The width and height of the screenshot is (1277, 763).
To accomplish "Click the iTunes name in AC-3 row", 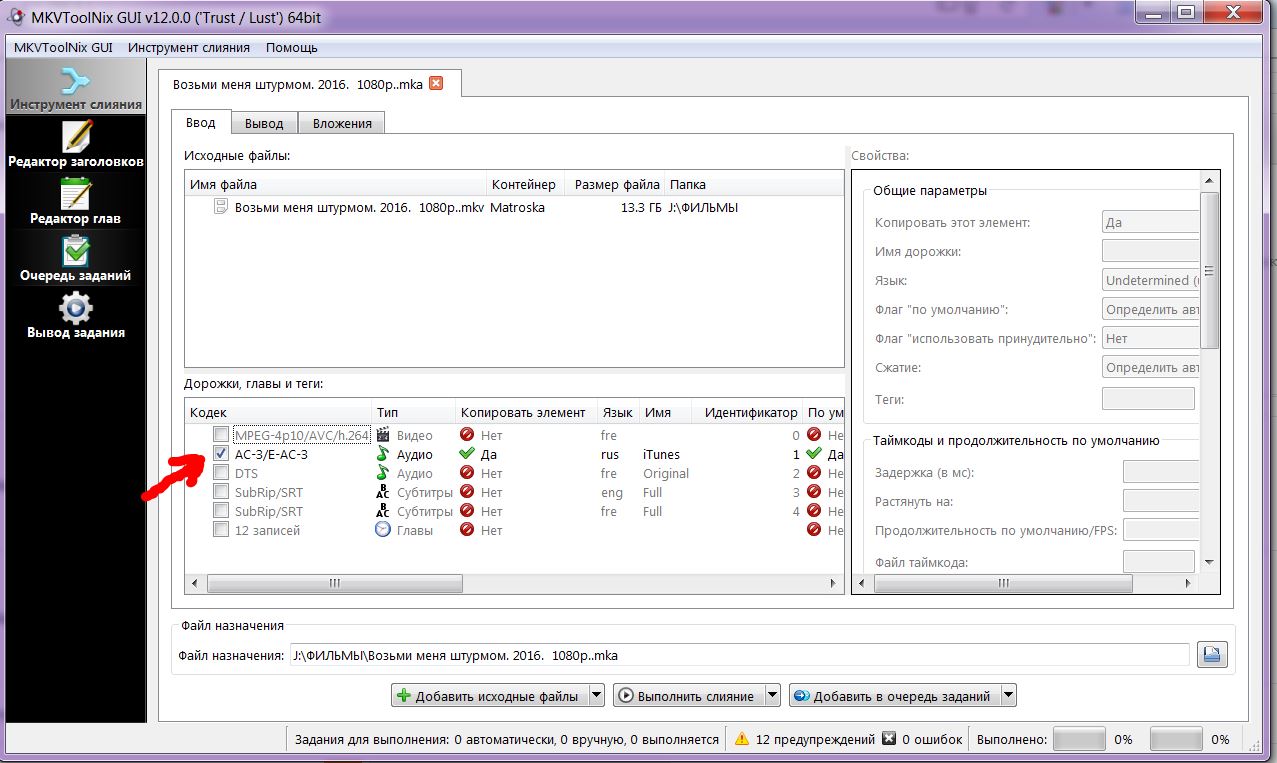I will [x=662, y=454].
